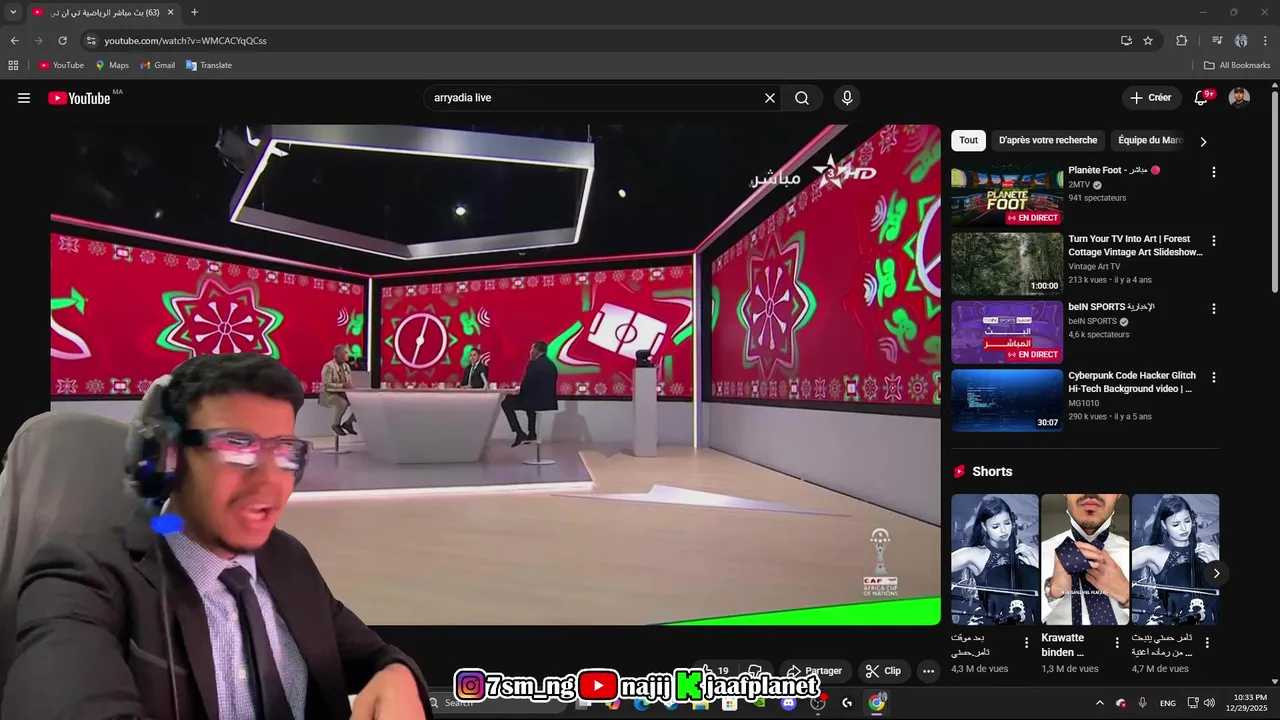This screenshot has width=1280, height=720.
Task: Open options for Forest Cottage Art video
Action: coord(1214,241)
